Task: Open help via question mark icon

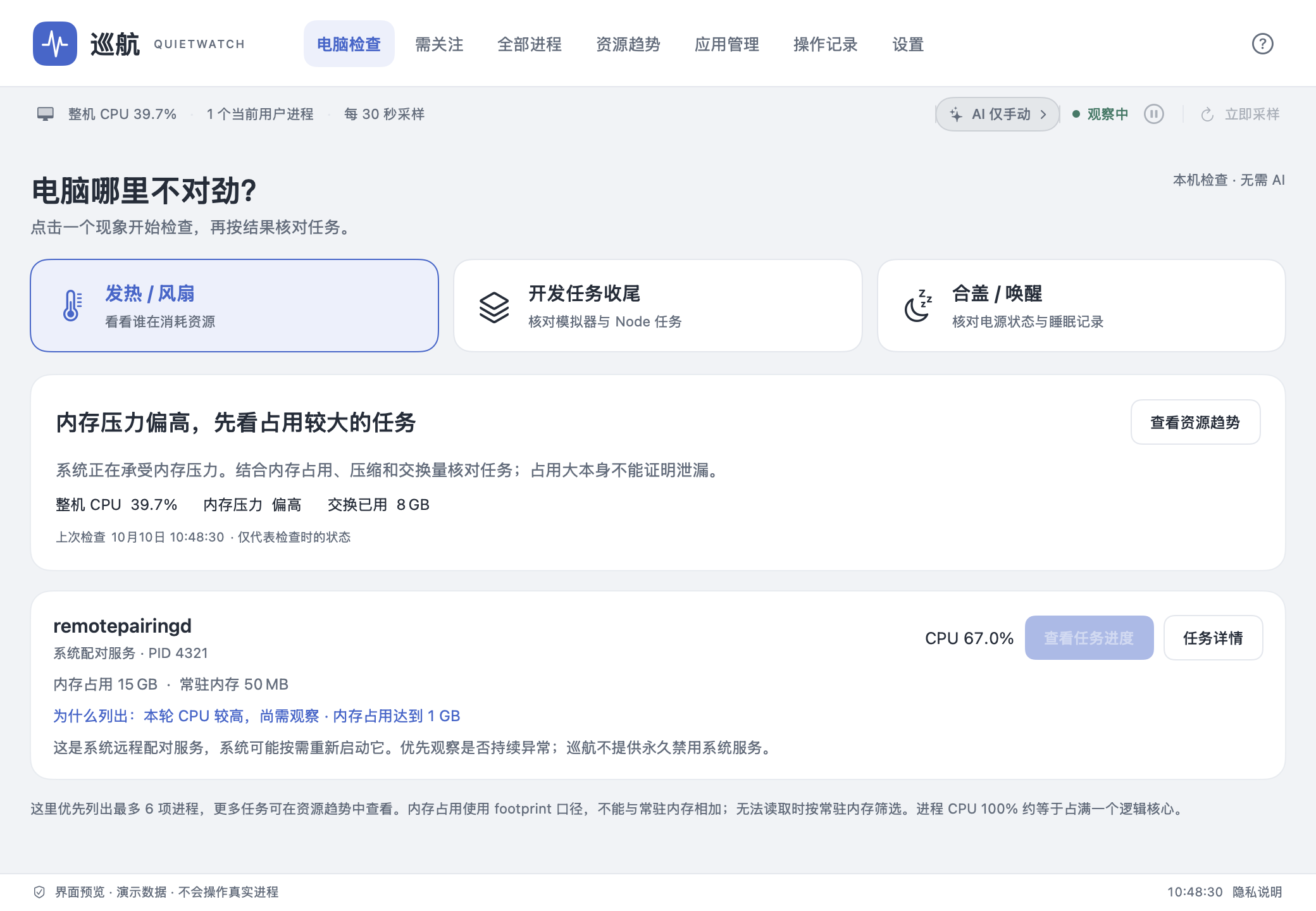Action: coord(1262,44)
